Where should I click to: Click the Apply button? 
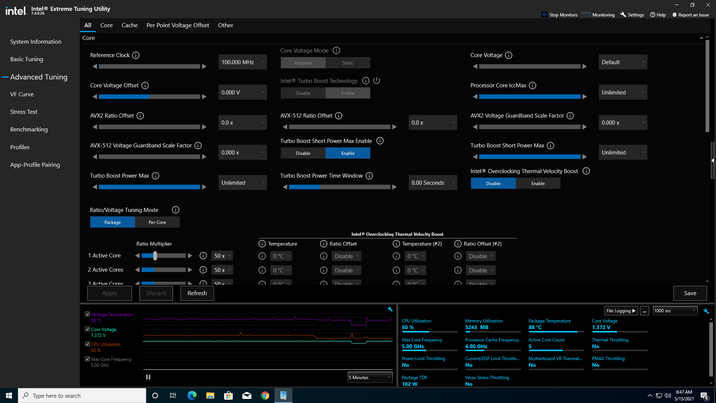[110, 293]
